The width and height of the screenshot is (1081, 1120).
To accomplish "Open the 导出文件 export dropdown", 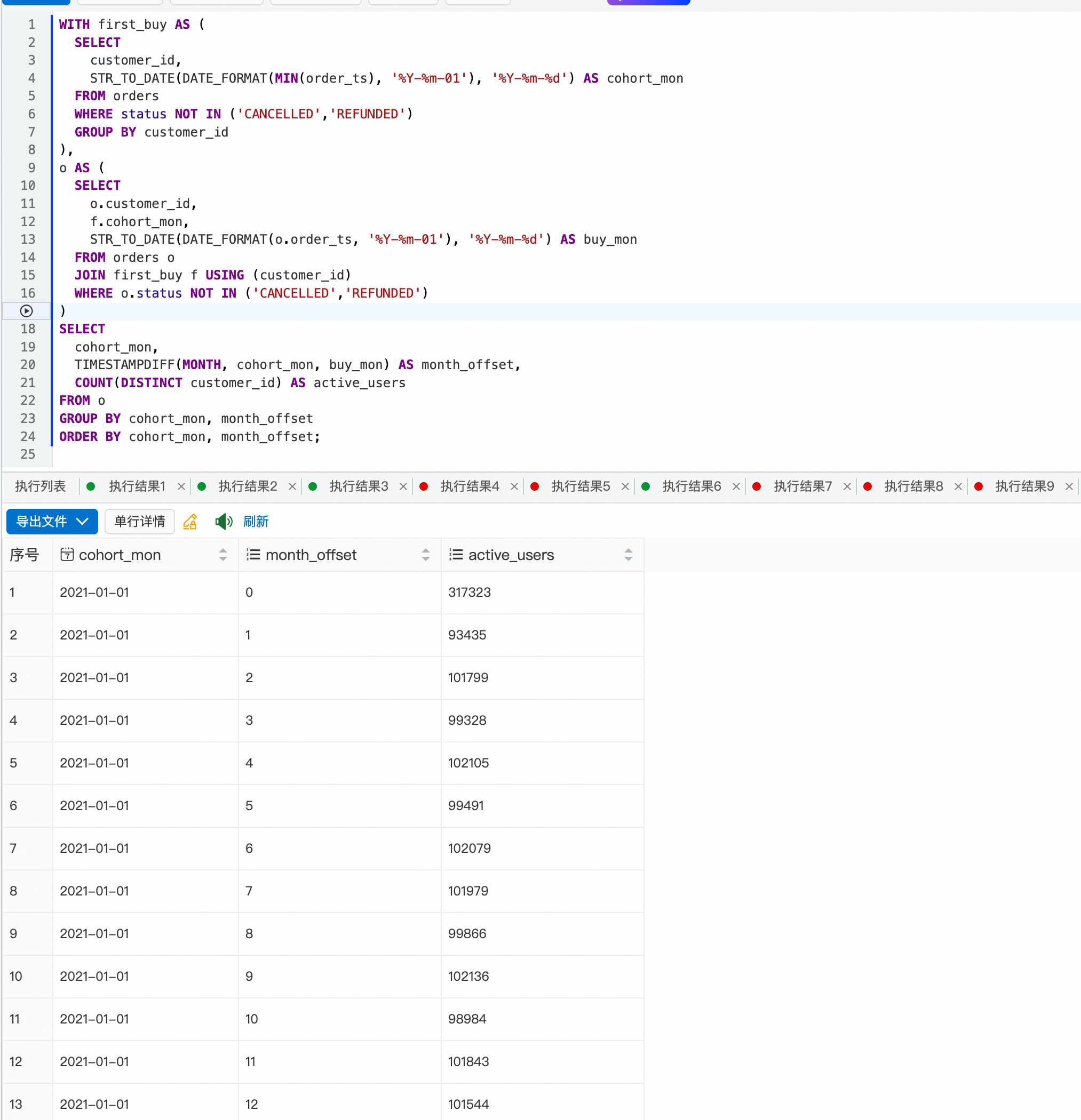I will 52,521.
